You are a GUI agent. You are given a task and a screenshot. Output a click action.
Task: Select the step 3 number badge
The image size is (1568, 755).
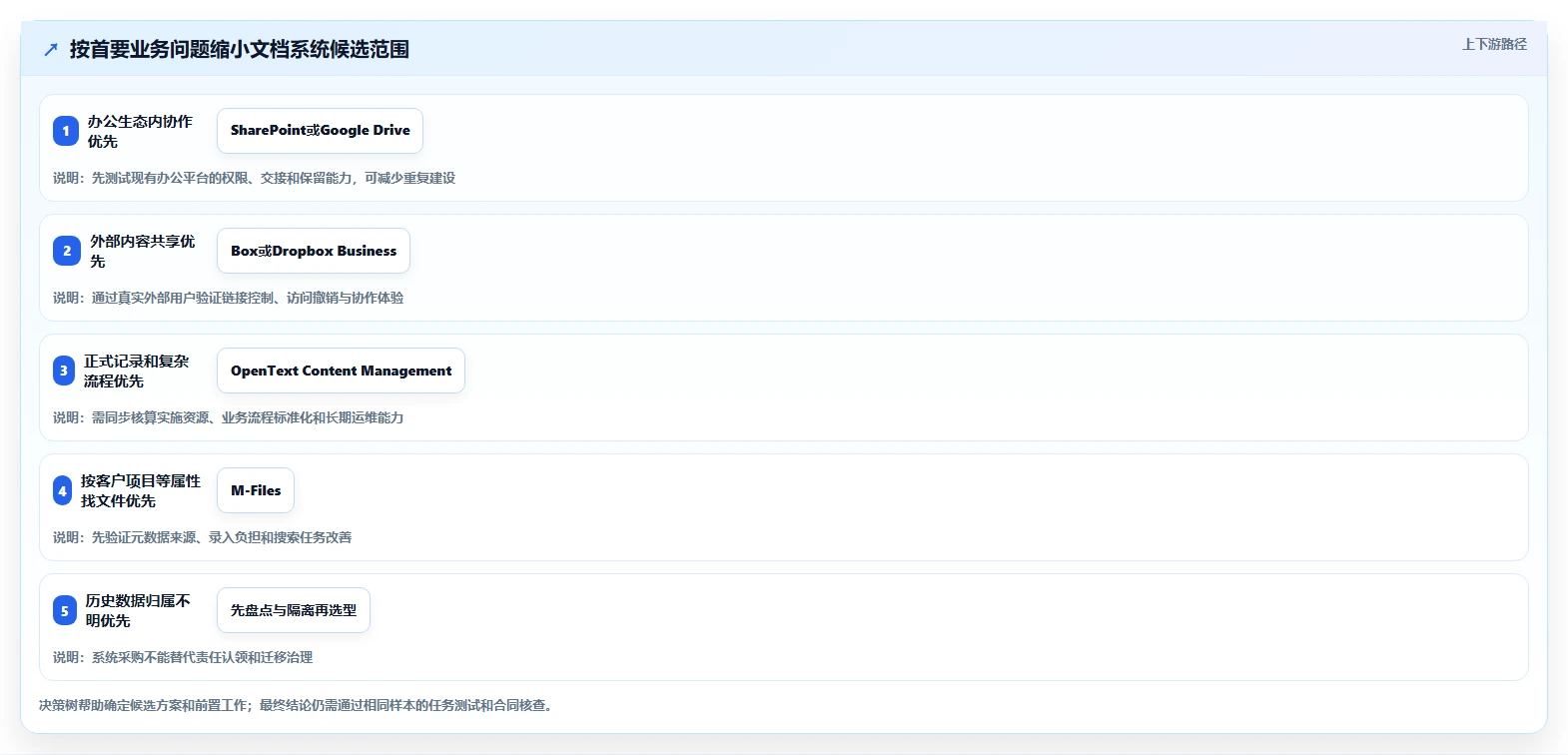64,371
